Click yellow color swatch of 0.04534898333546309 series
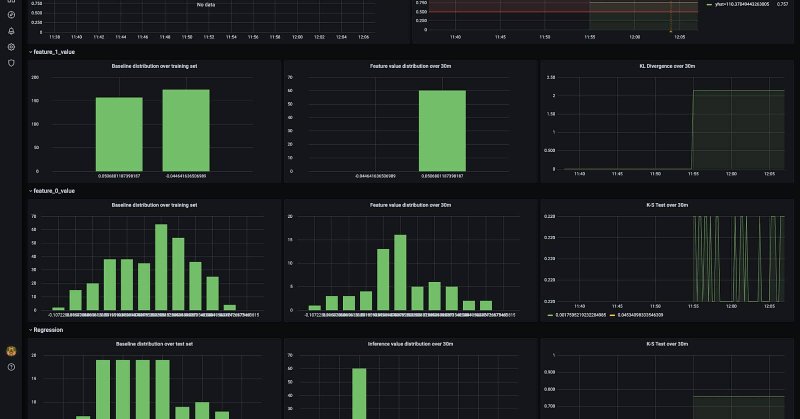Image resolution: width=800 pixels, height=419 pixels. click(612, 315)
